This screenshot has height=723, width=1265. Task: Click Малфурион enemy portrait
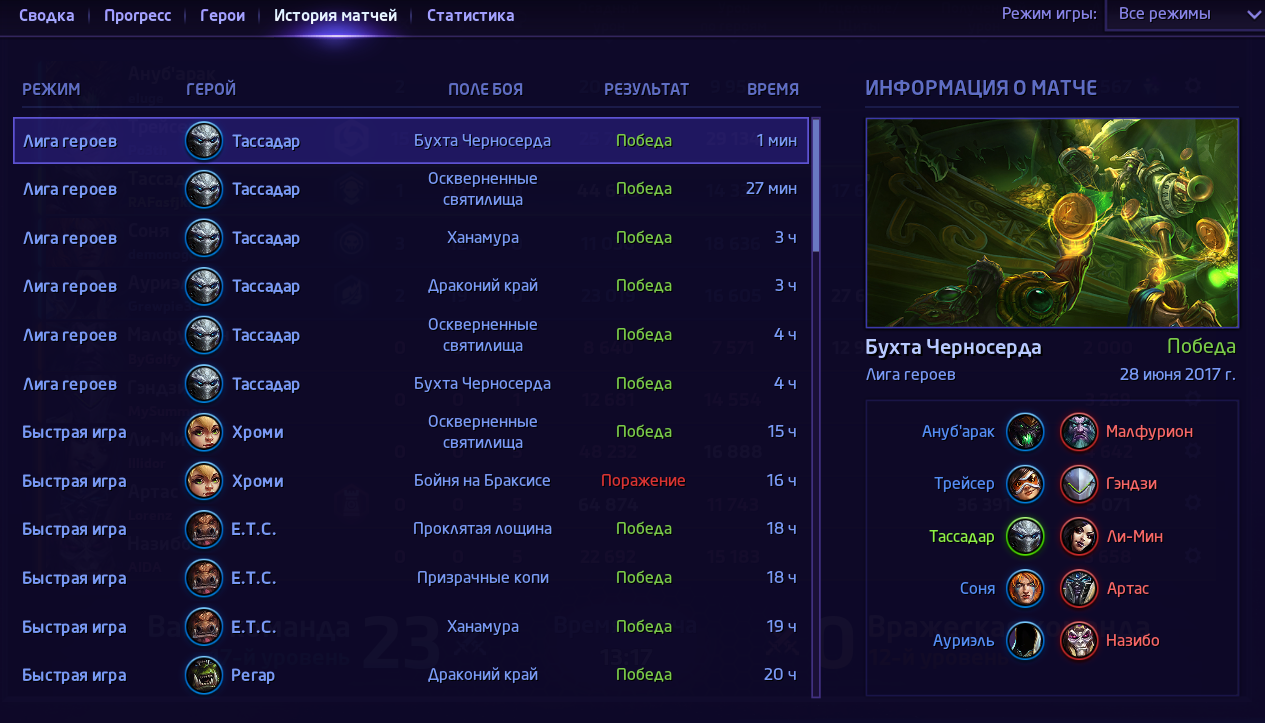[1079, 432]
